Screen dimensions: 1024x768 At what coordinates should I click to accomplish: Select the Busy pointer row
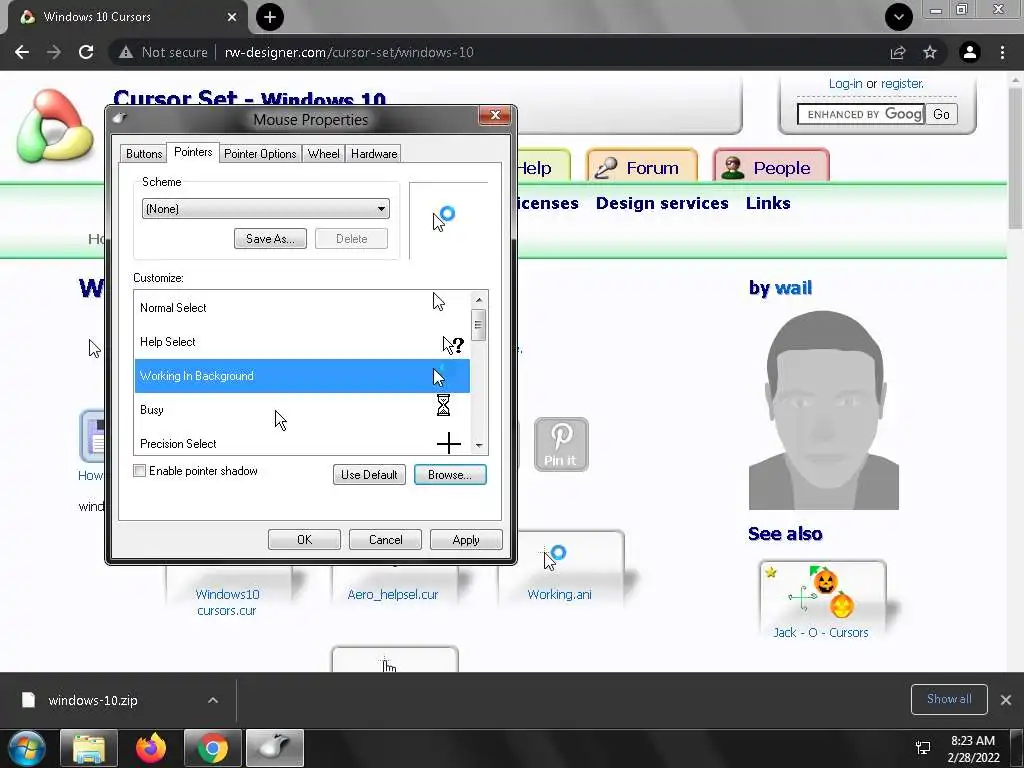tap(302, 409)
